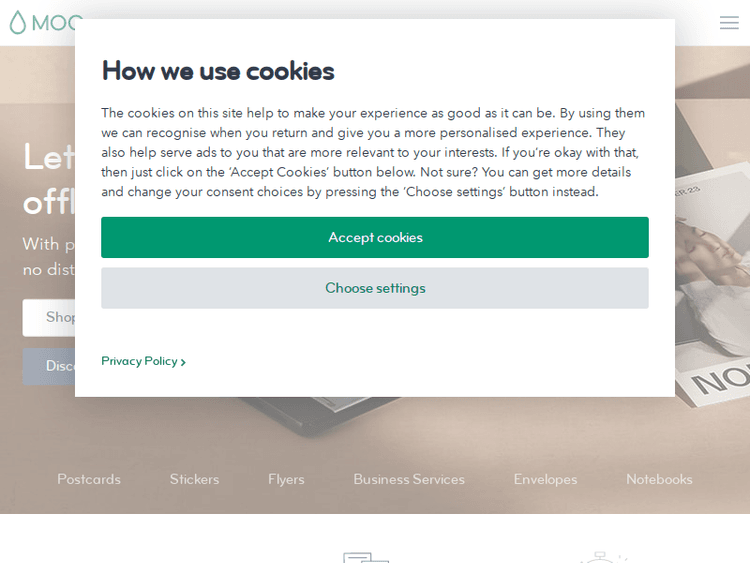Image resolution: width=750 pixels, height=563 pixels.
Task: Click the cookie description paragraph text
Action: point(374,152)
